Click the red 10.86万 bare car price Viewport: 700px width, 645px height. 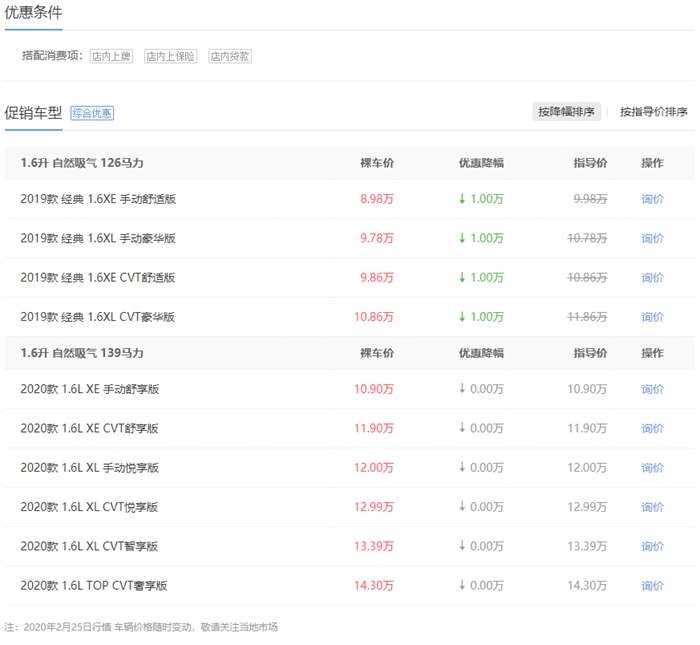(374, 317)
